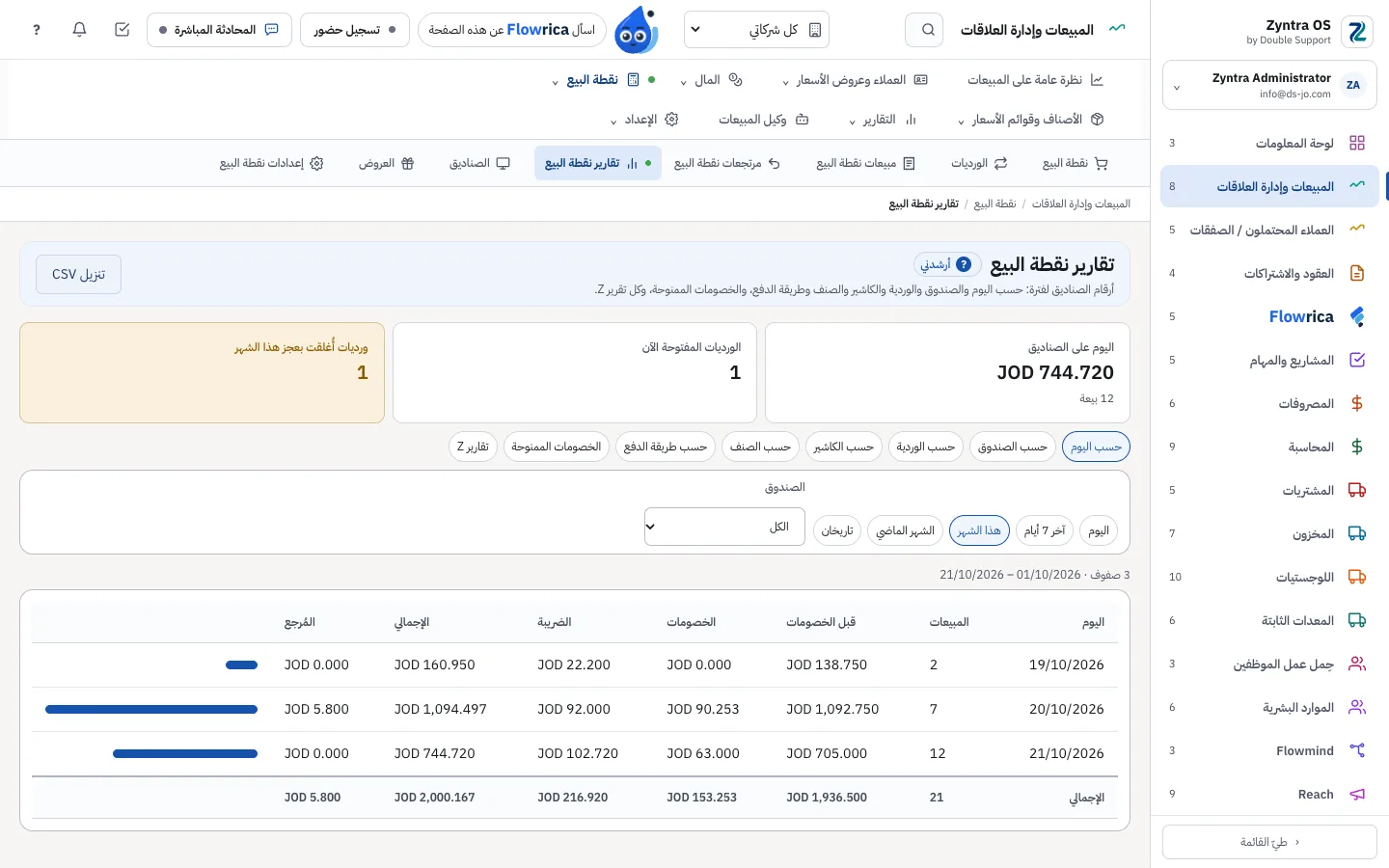Viewport: 1389px width, 868px height.
Task: Click the المصروفات dollar icon
Action: tap(1357, 403)
